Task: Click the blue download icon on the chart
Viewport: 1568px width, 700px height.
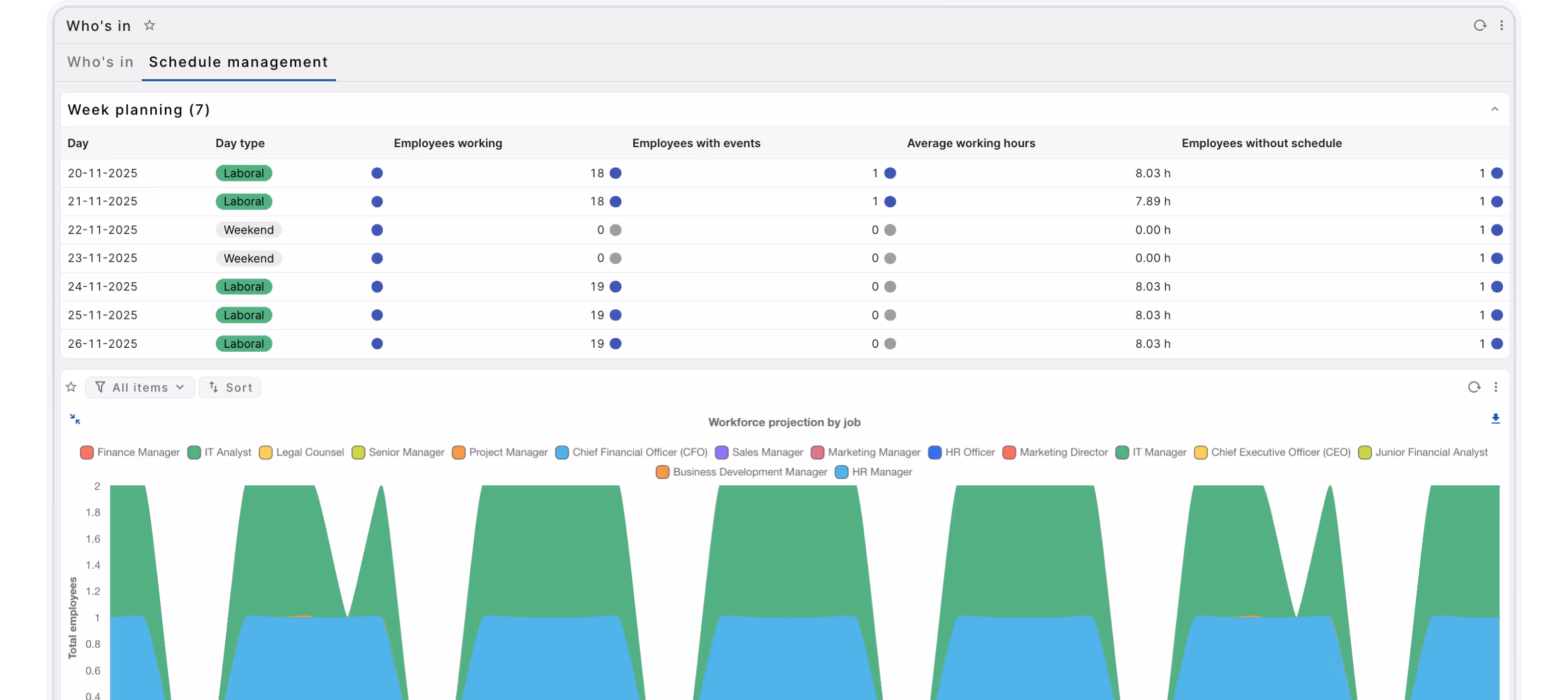Action: coord(1496,419)
